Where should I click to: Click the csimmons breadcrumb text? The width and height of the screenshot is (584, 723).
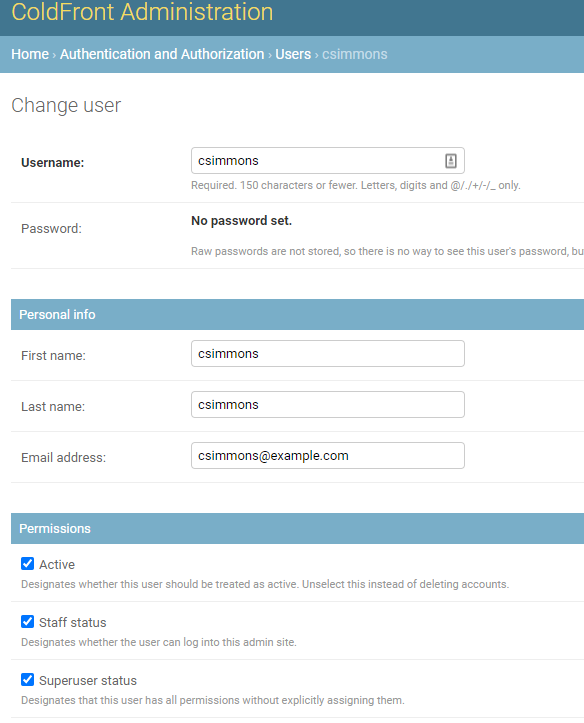pyautogui.click(x=354, y=54)
